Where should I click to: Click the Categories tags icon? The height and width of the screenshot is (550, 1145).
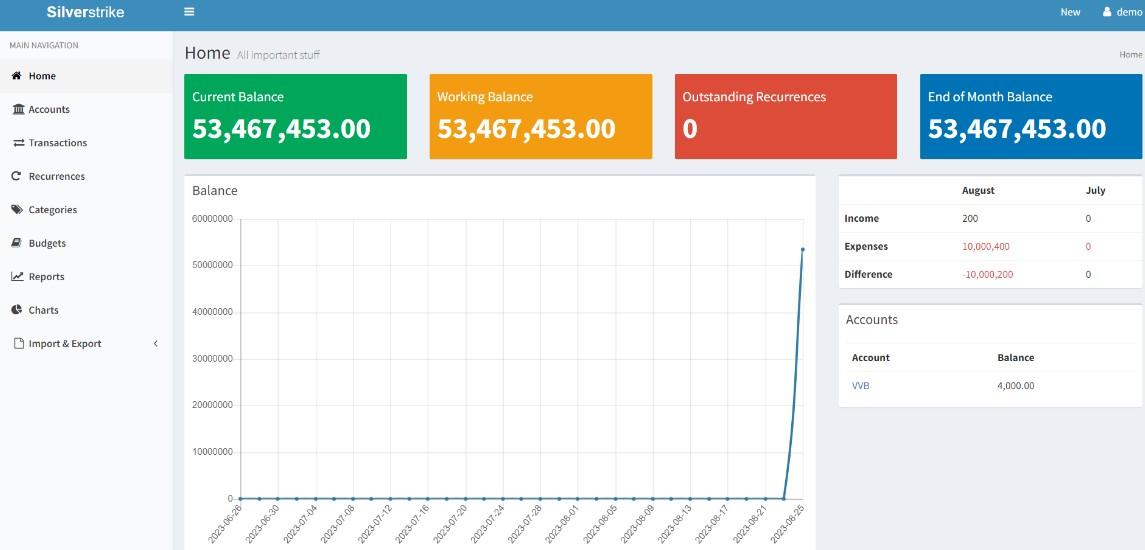18,210
